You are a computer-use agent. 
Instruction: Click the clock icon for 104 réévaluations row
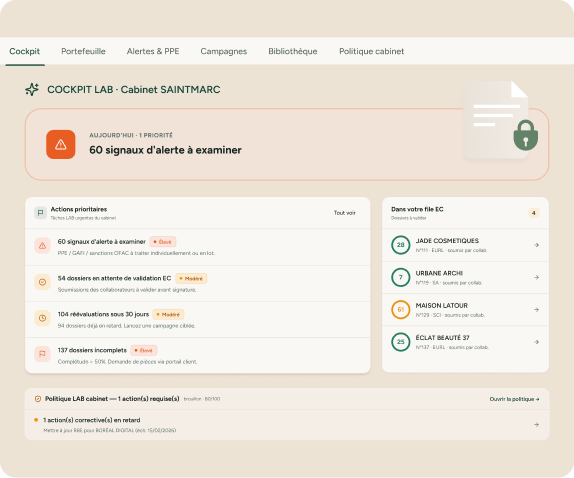click(42, 318)
